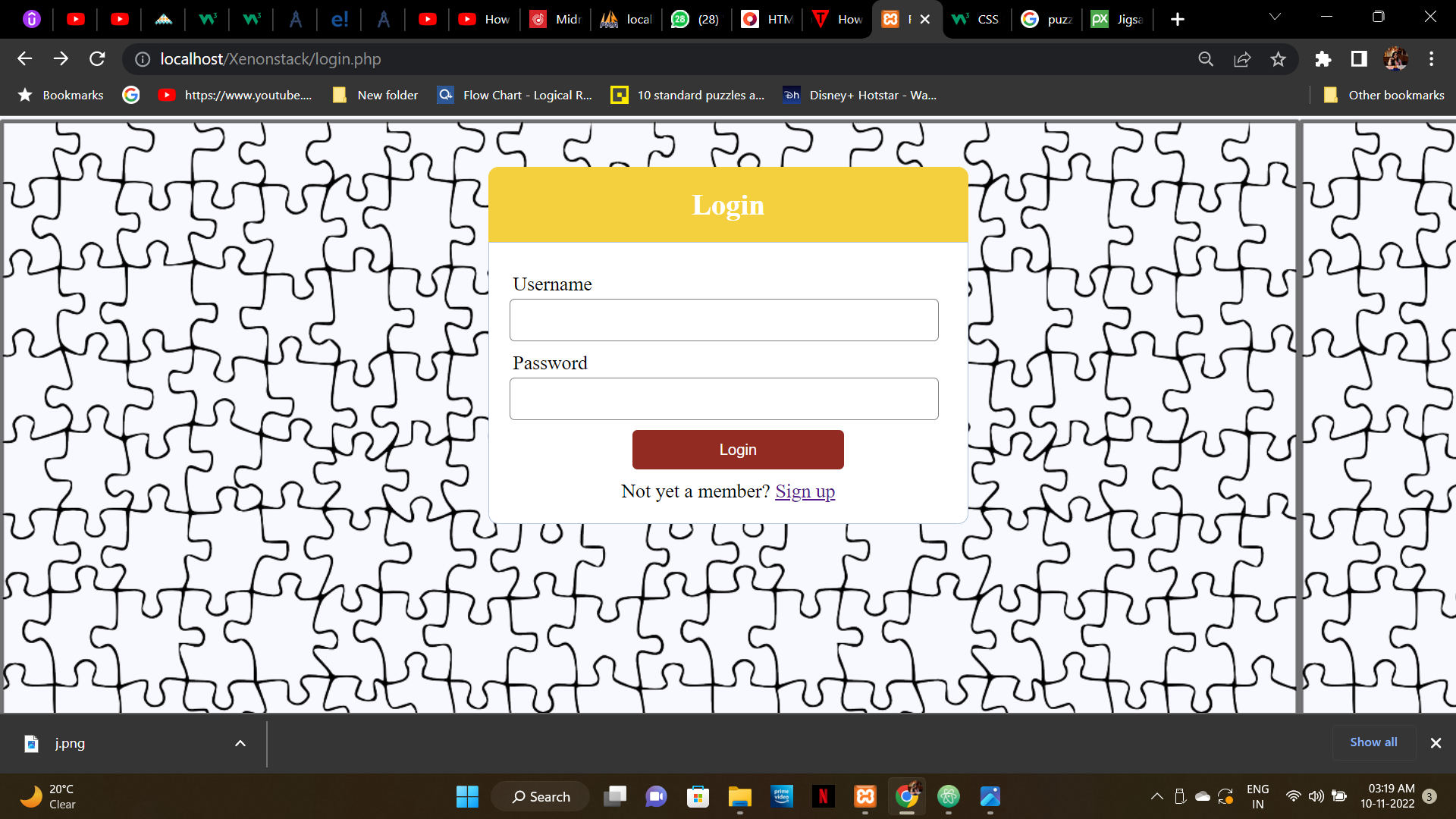Image resolution: width=1456 pixels, height=819 pixels.
Task: Click the zoom magnifier icon in address bar
Action: point(1206,59)
